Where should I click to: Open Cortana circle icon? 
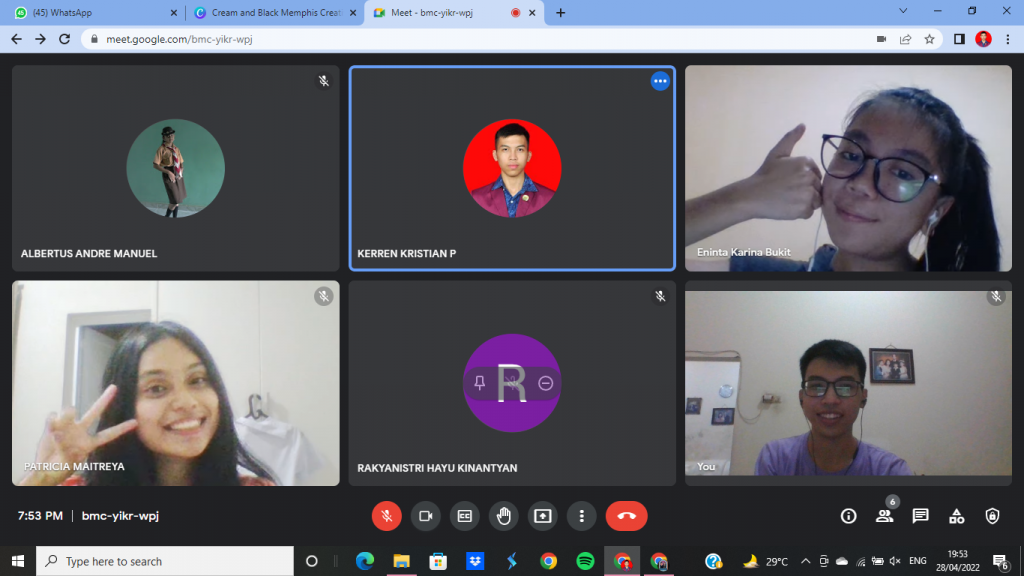[312, 561]
